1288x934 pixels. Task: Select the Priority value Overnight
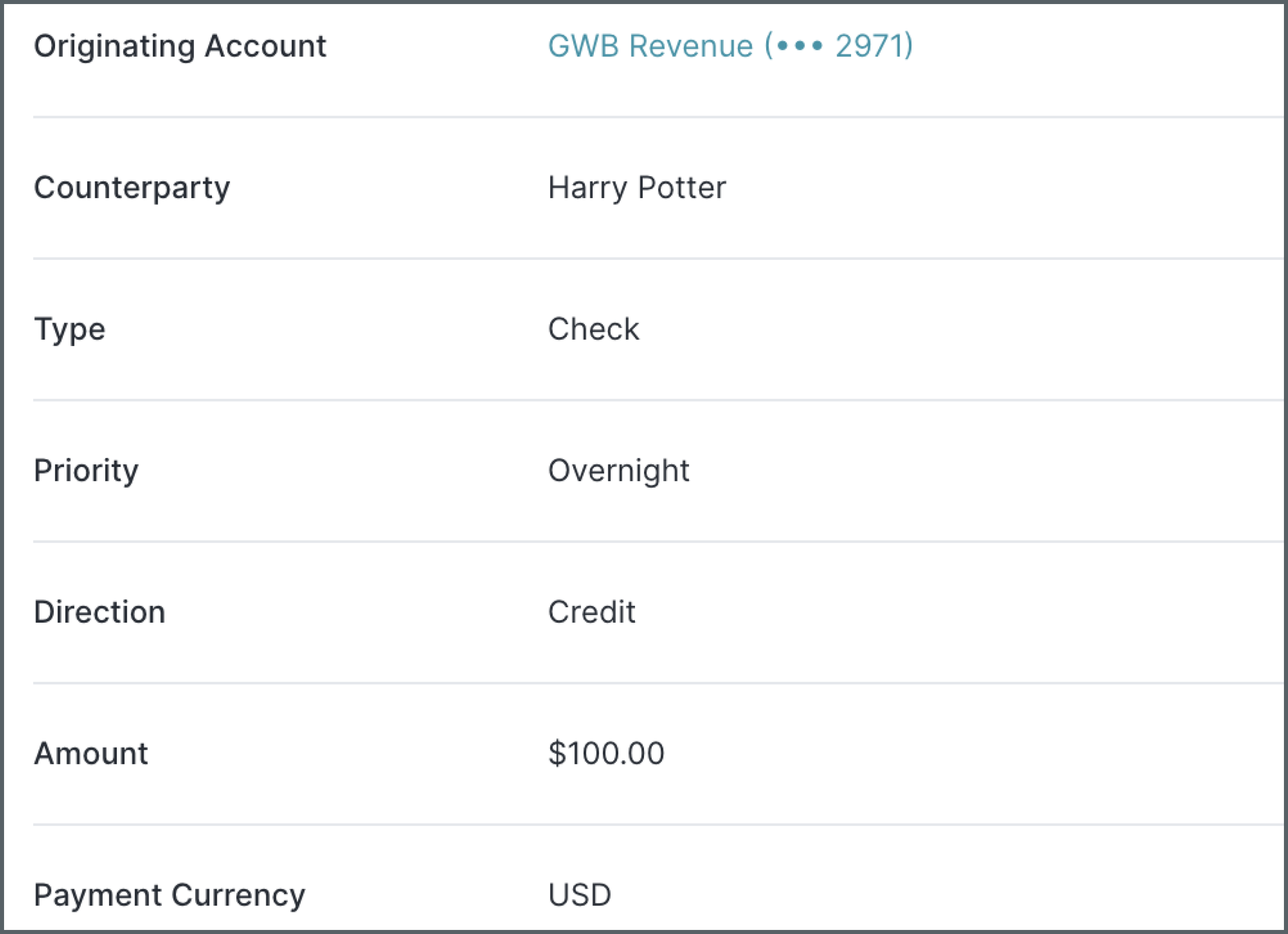(618, 470)
